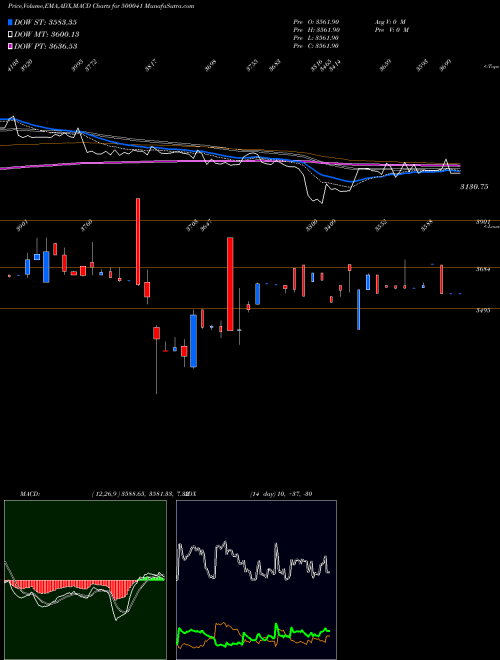
Task: Click the green MACD histogram panel
Action: (x=85, y=580)
